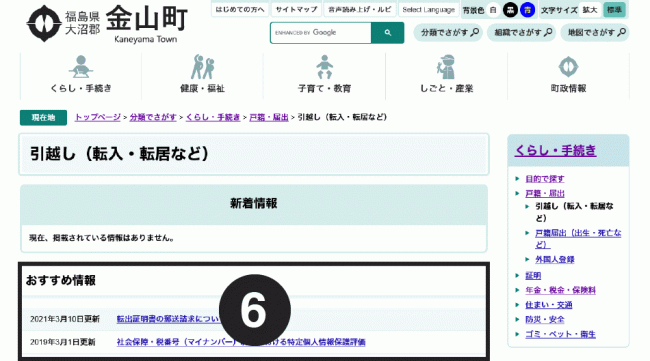Open 戸籍・届出 breadcrumb link
The image size is (650, 361).
tap(269, 117)
